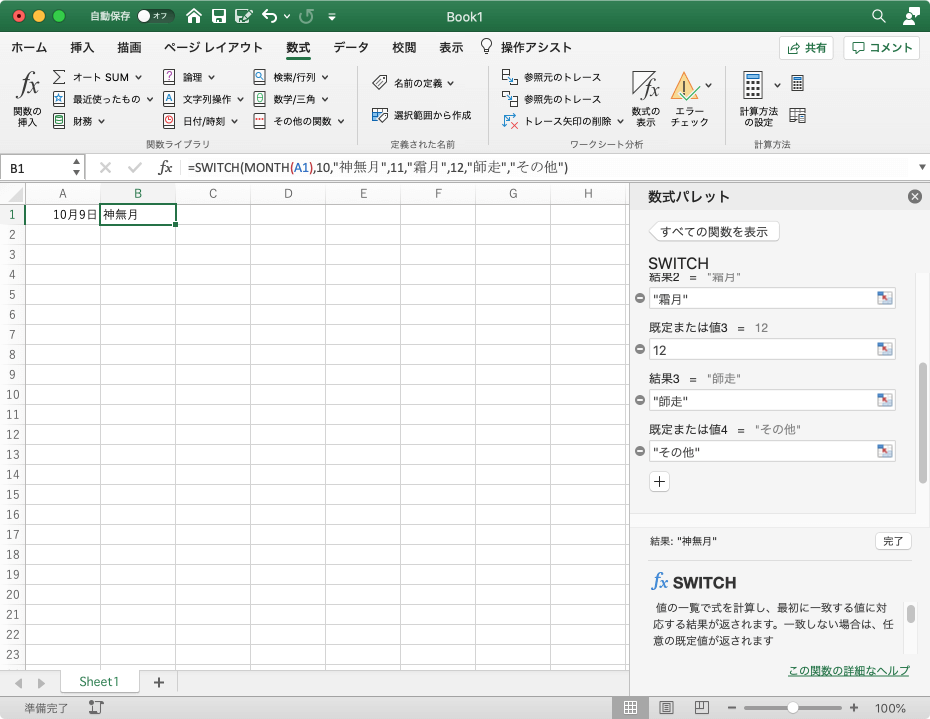Expand the トレース矢印の削除 dropdown arrow

click(620, 121)
